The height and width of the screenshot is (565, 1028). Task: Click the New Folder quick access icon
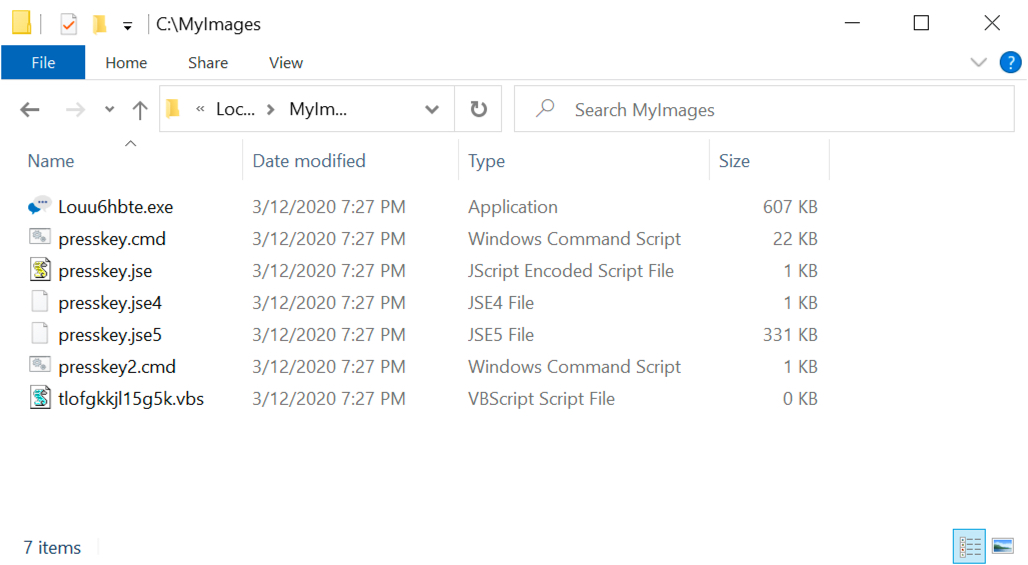(x=100, y=24)
